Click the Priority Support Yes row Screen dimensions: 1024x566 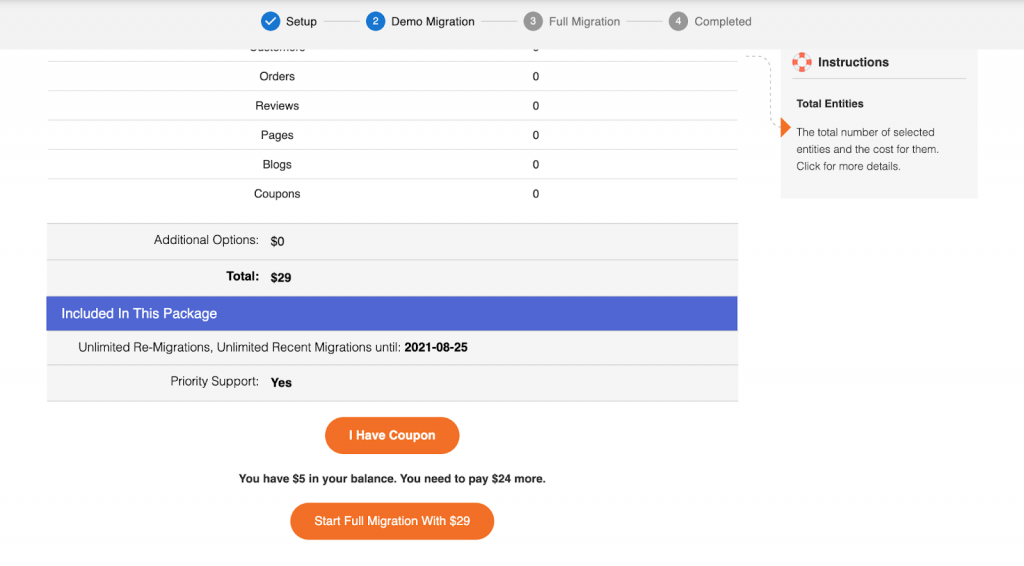coord(392,383)
